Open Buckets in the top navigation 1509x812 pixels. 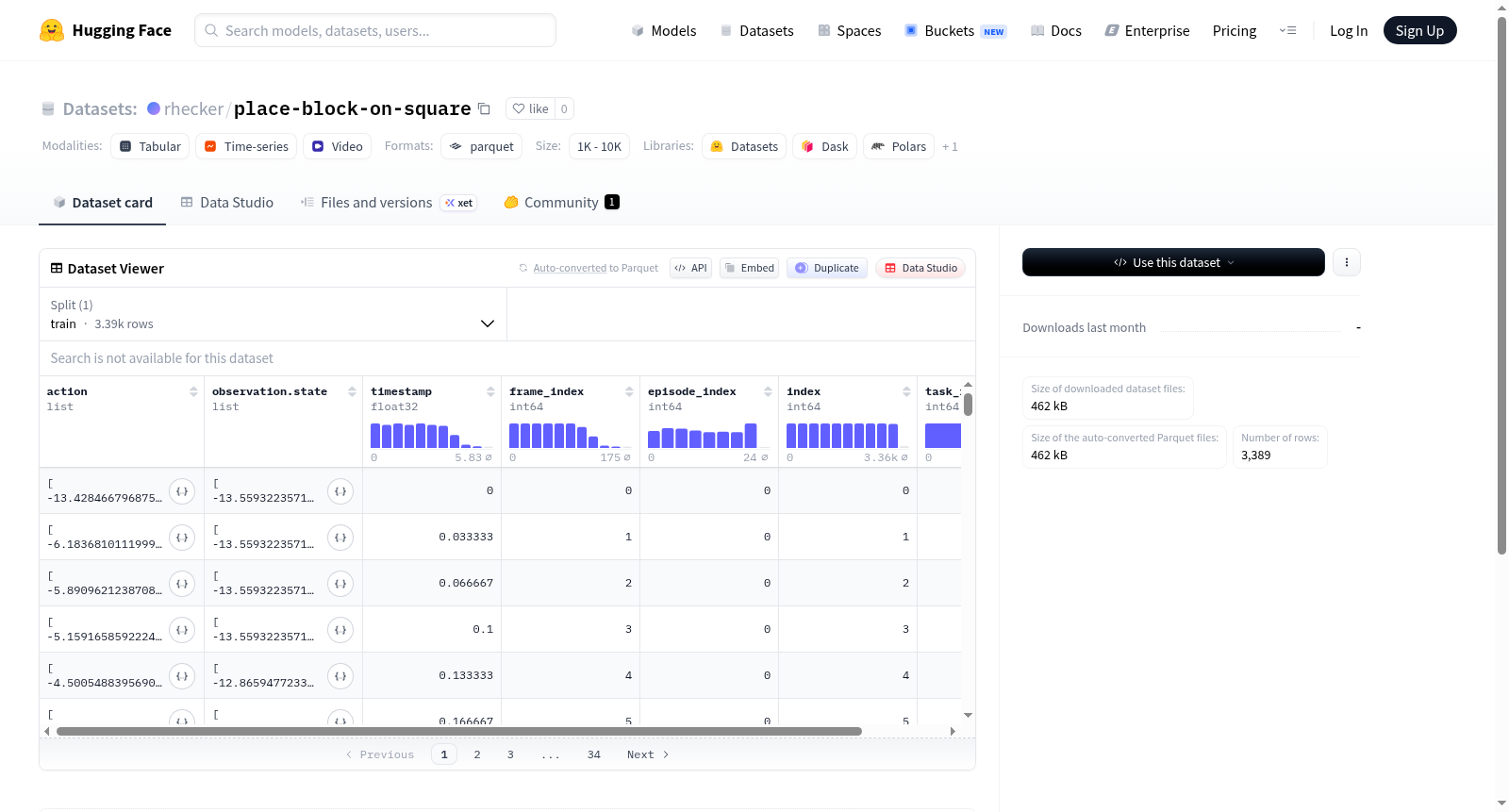tap(955, 30)
